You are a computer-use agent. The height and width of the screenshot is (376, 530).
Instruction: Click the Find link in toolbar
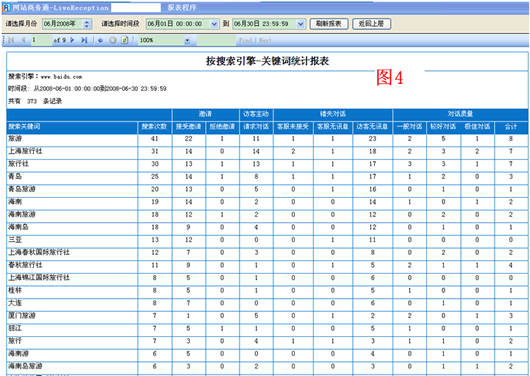[x=245, y=40]
